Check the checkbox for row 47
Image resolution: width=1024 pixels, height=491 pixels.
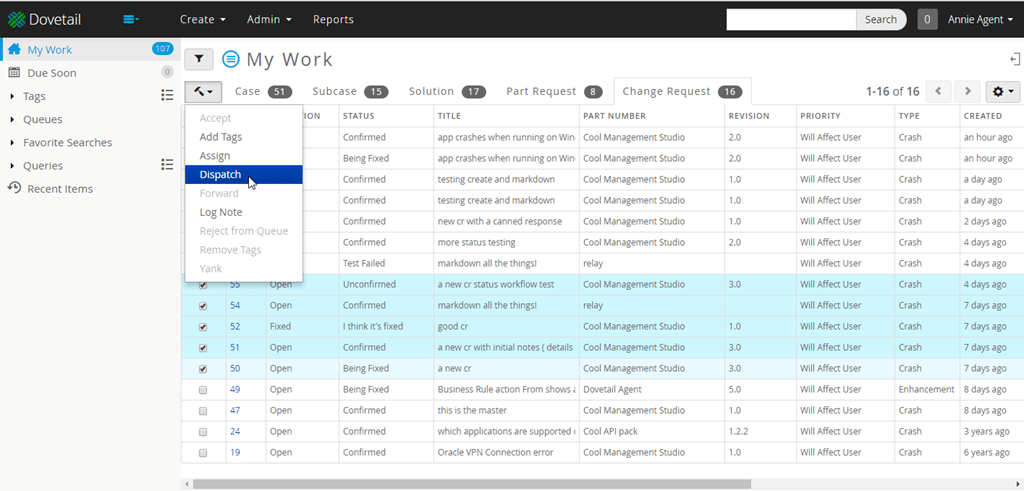click(202, 411)
